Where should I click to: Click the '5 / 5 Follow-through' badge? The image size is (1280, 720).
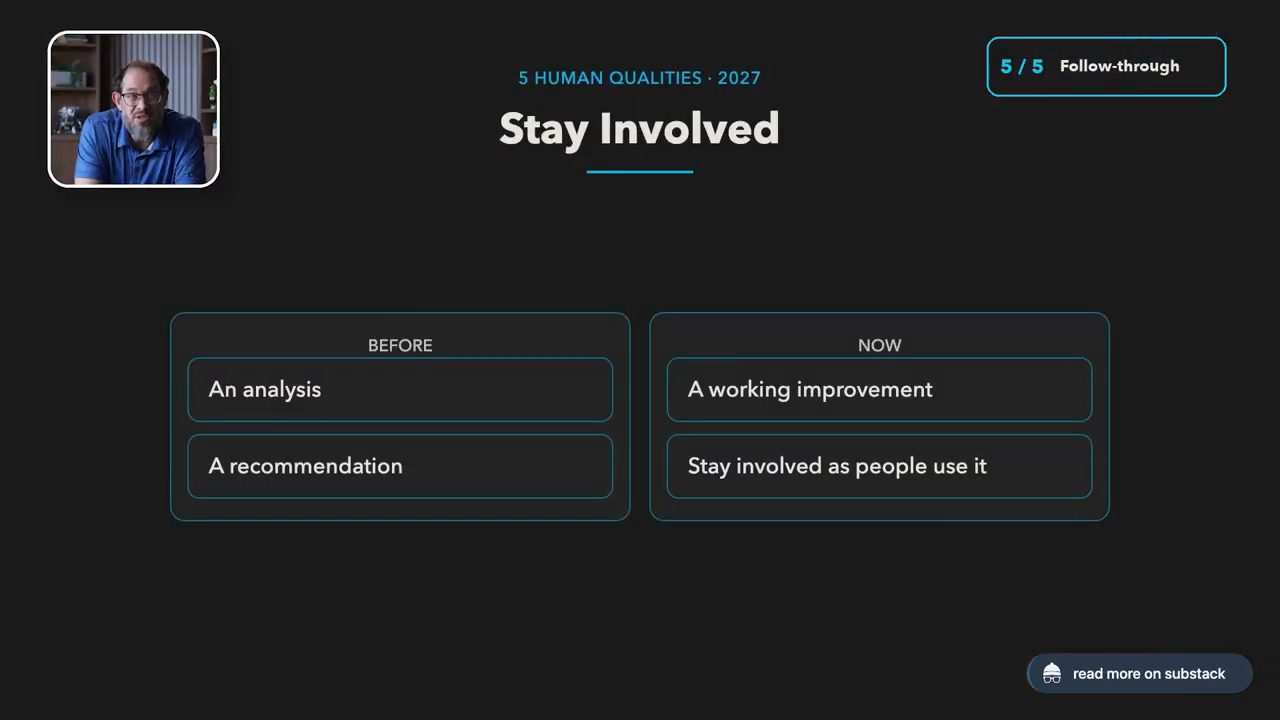click(1106, 67)
